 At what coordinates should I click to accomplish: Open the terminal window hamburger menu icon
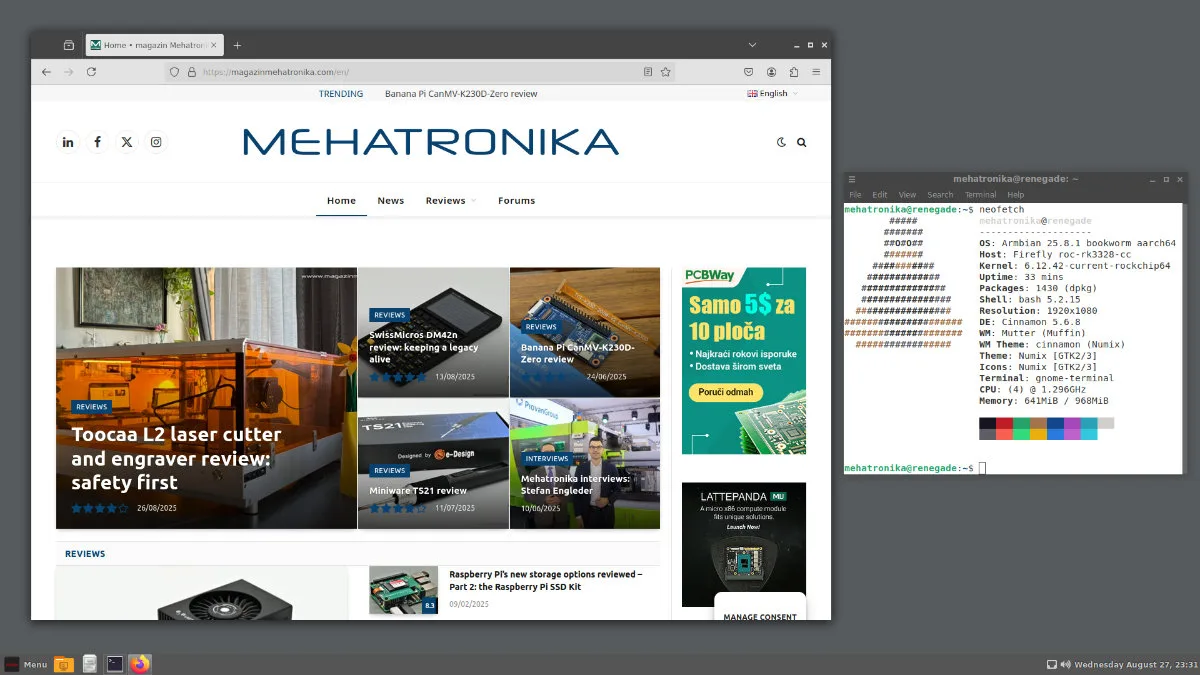pyautogui.click(x=852, y=179)
